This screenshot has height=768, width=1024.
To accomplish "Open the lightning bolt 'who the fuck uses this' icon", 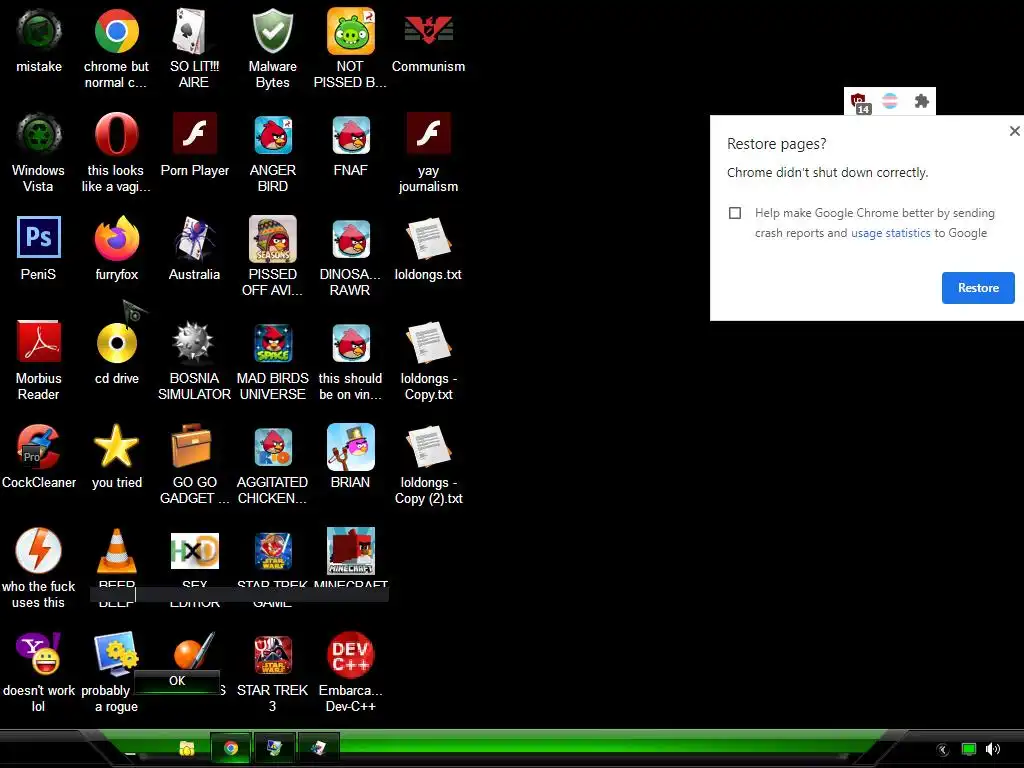I will coord(39,551).
